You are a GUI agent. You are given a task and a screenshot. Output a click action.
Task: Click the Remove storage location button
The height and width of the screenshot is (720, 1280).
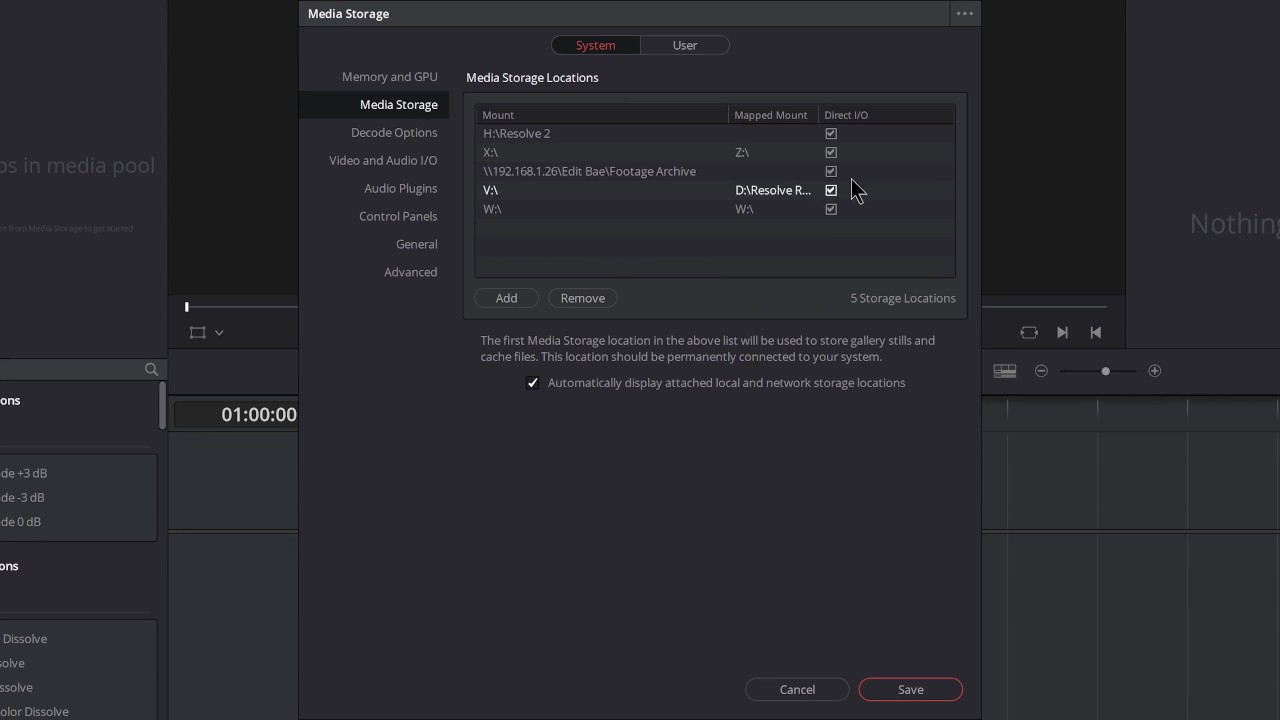pos(583,298)
